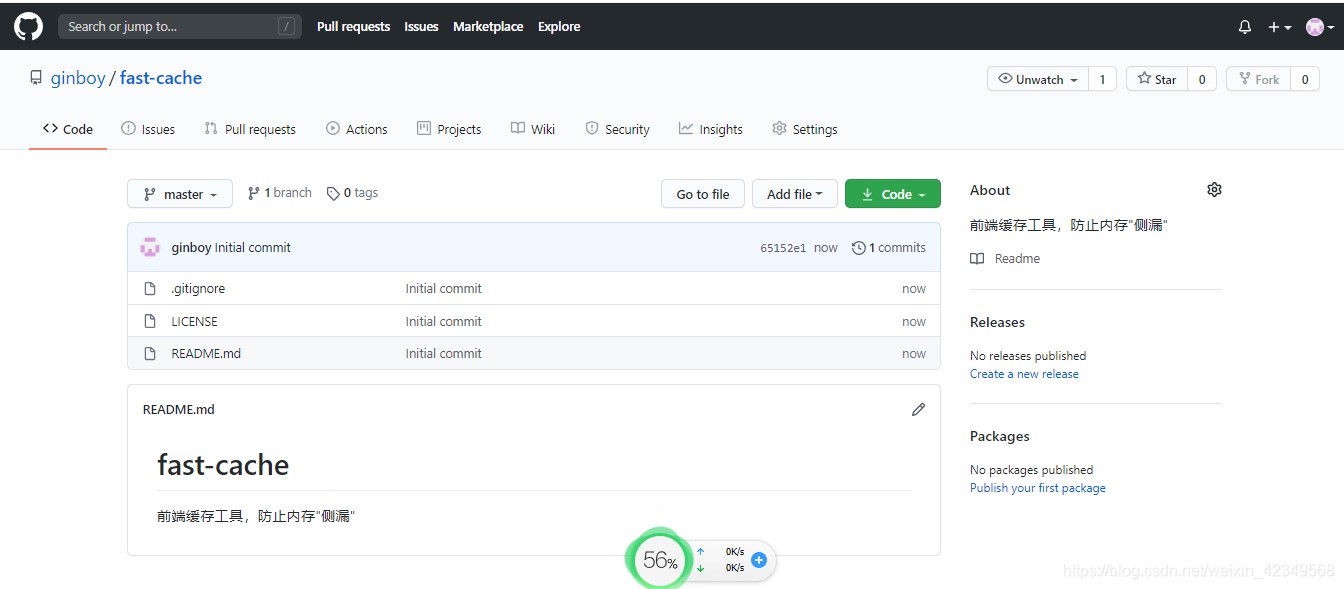The image size is (1344, 589).
Task: Go to Explore
Action: [559, 27]
